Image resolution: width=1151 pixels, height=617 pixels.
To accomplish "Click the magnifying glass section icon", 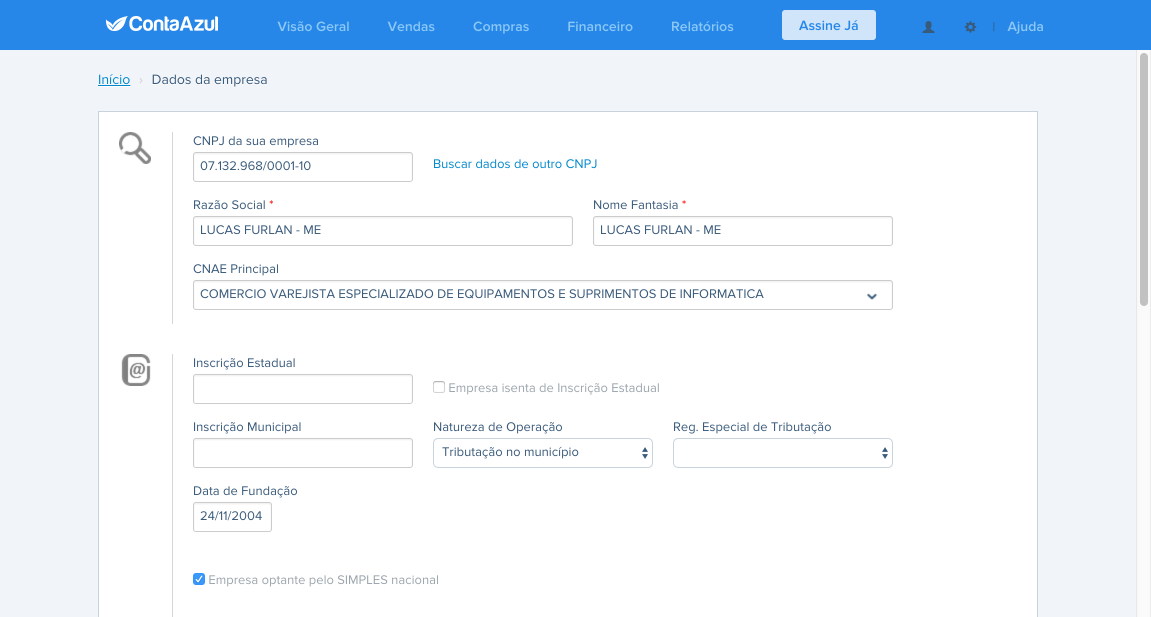I will [x=135, y=147].
